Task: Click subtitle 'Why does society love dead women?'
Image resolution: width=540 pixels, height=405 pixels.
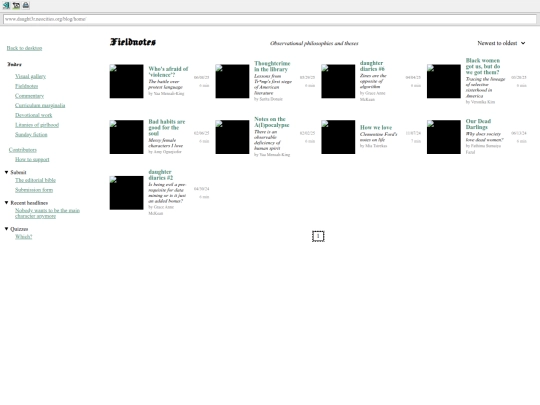Action: pos(485,137)
